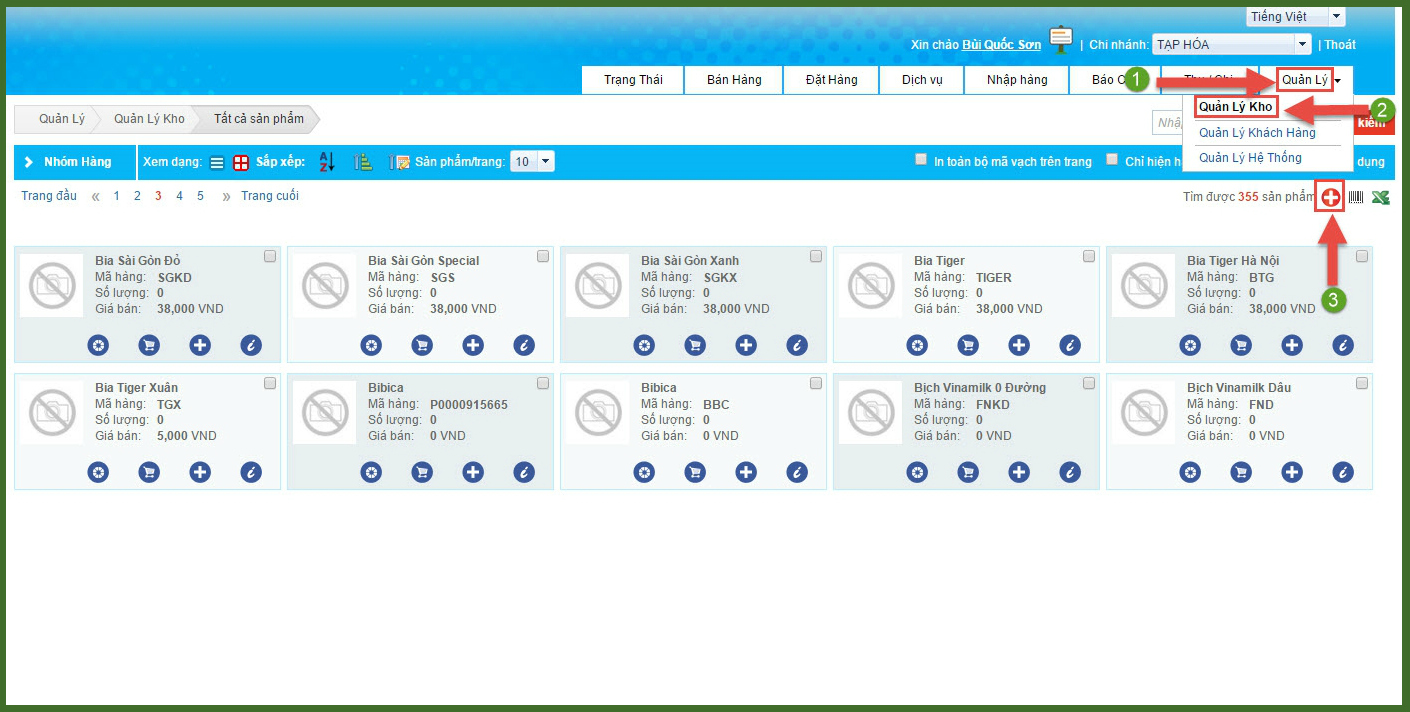The image size is (1410, 712).
Task: Switch to list view icon
Action: point(217,163)
